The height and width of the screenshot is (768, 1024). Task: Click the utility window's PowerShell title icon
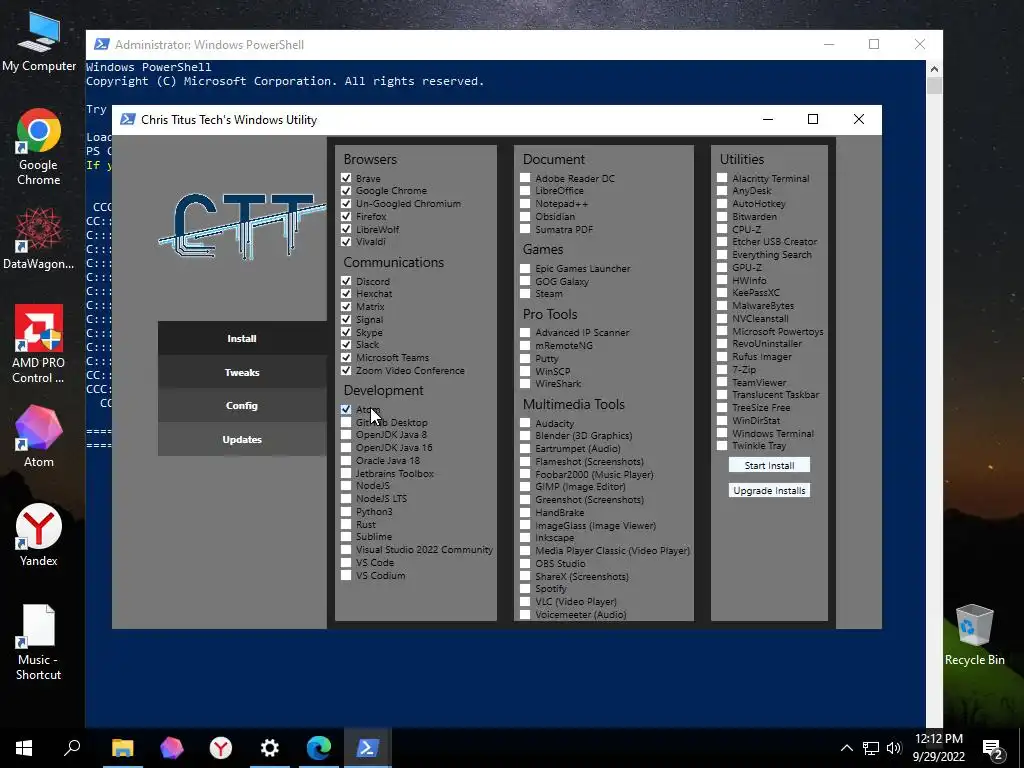tap(128, 120)
